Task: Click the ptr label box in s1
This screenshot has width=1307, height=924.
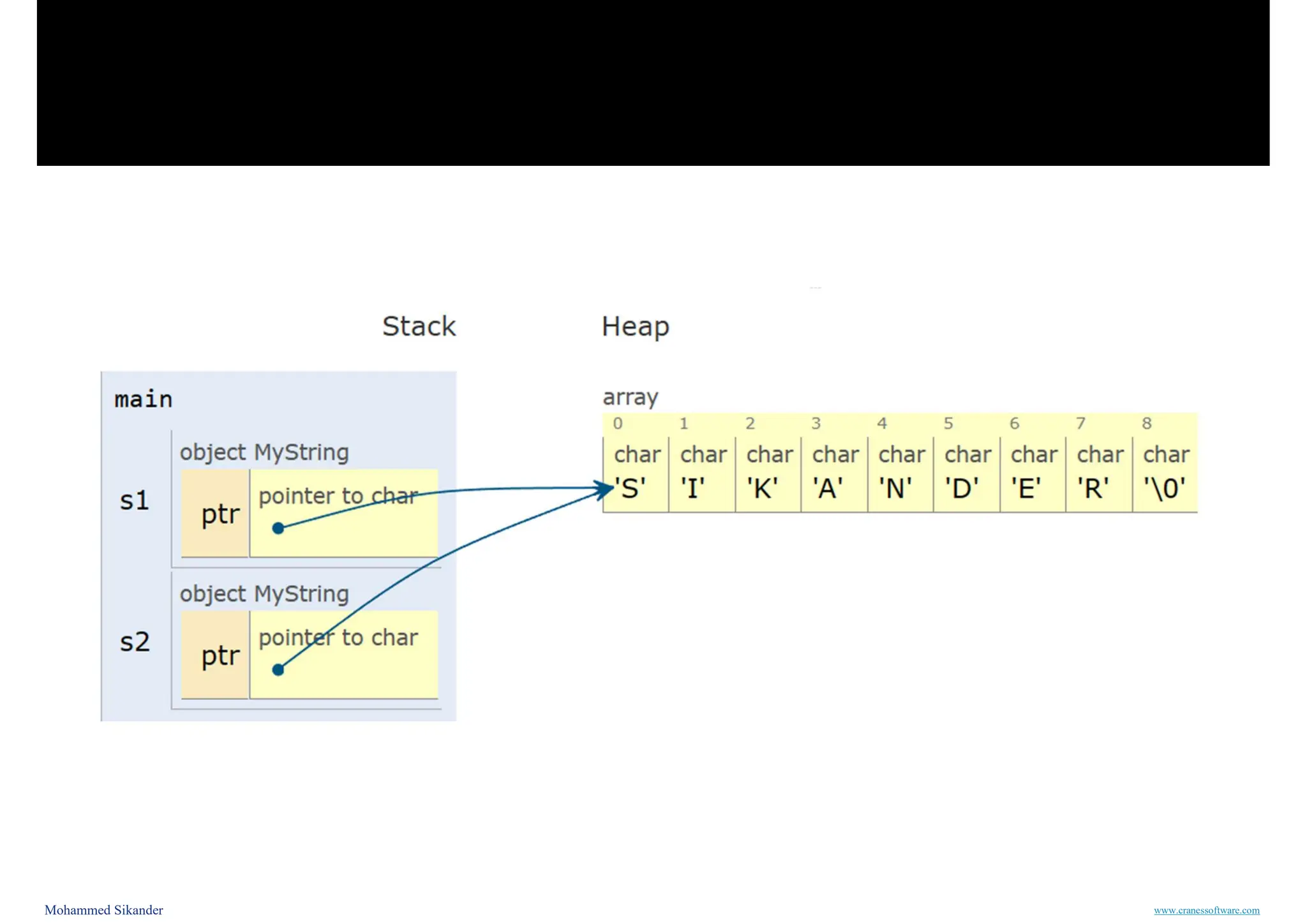Action: tap(216, 514)
